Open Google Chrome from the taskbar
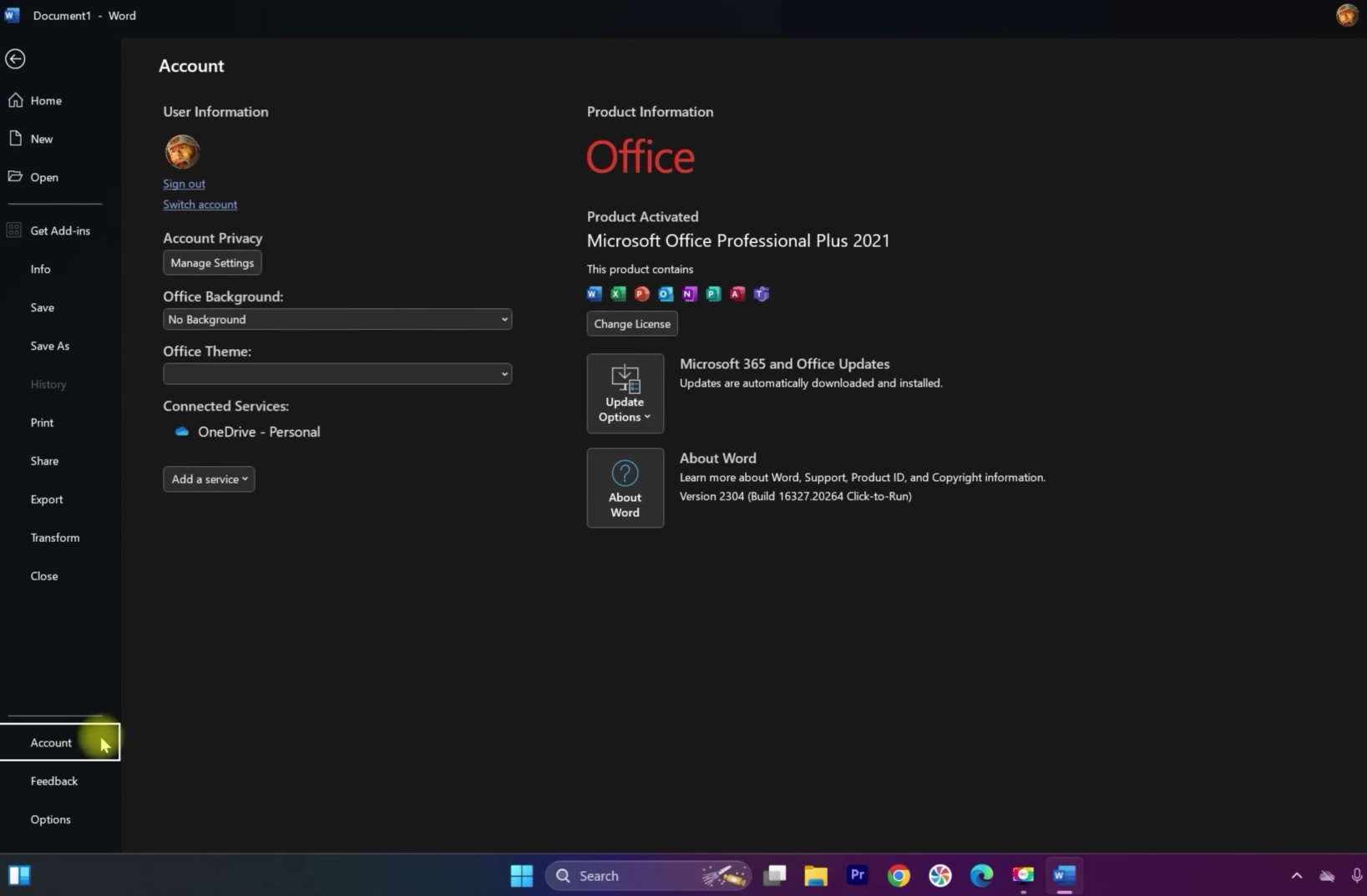1367x896 pixels. [899, 875]
